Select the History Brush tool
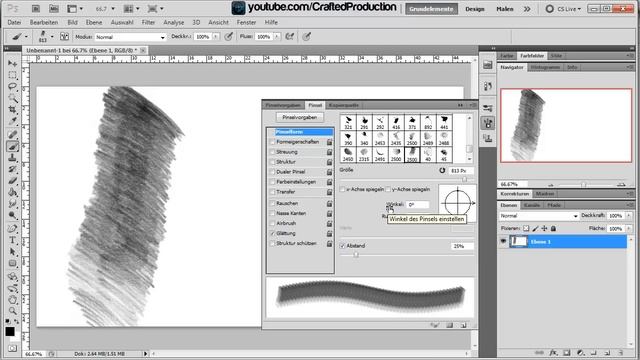 pos(12,169)
